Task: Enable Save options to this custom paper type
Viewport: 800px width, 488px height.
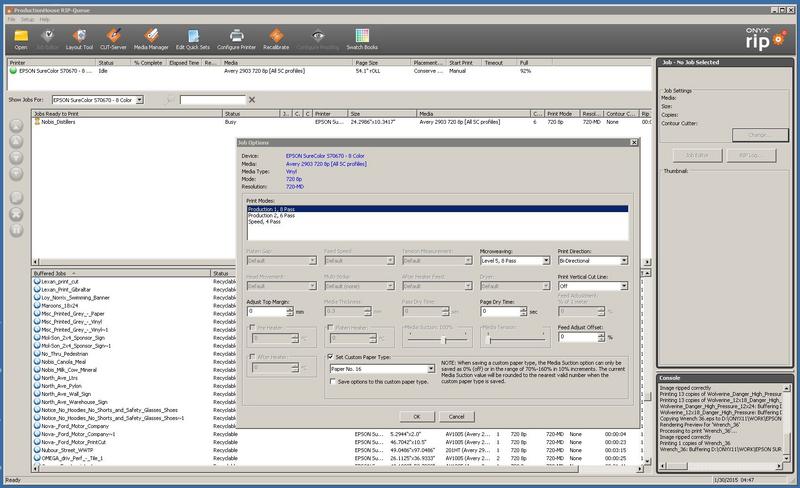Action: (x=333, y=381)
